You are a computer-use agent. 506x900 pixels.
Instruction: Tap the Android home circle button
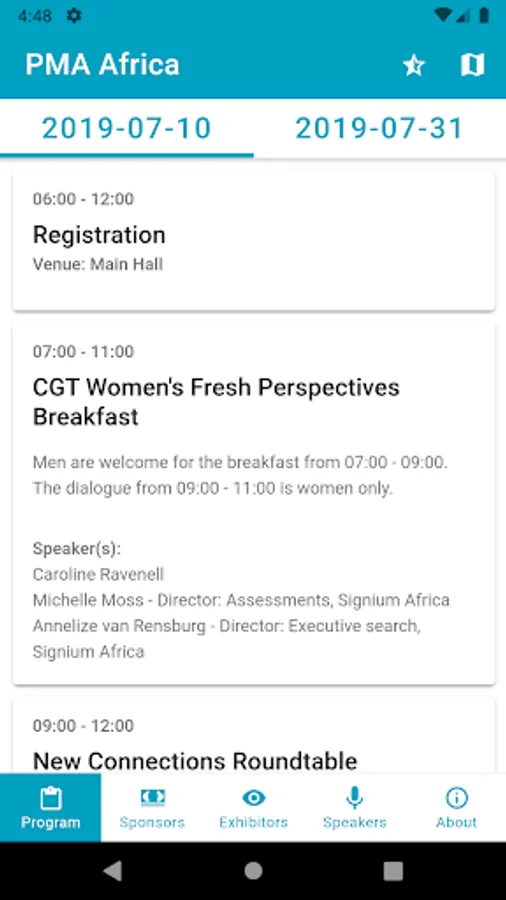coord(253,871)
